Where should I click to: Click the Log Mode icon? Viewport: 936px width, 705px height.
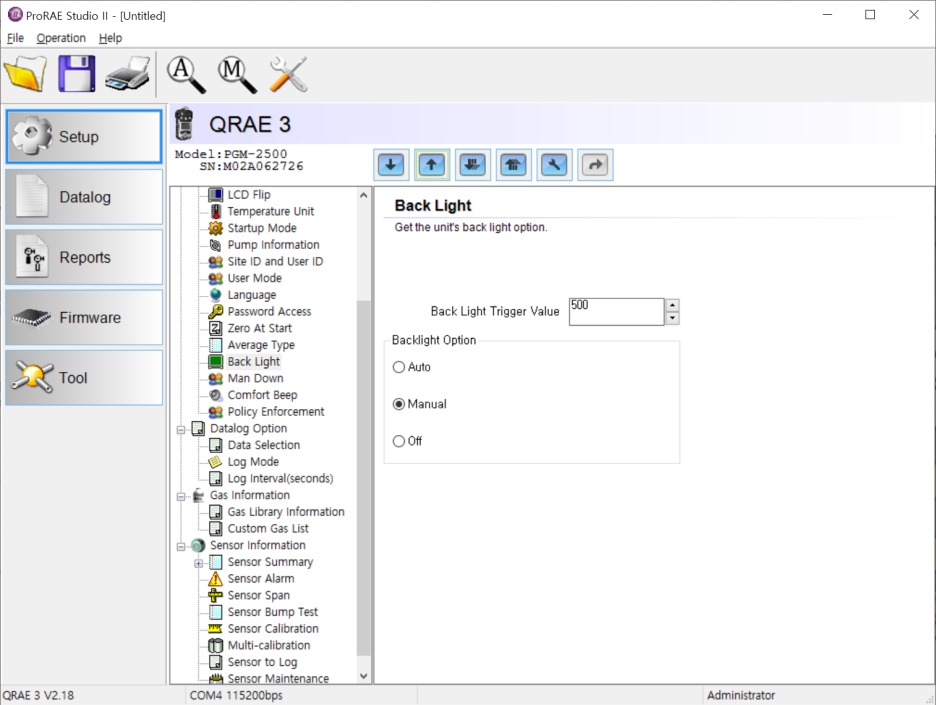click(x=215, y=462)
